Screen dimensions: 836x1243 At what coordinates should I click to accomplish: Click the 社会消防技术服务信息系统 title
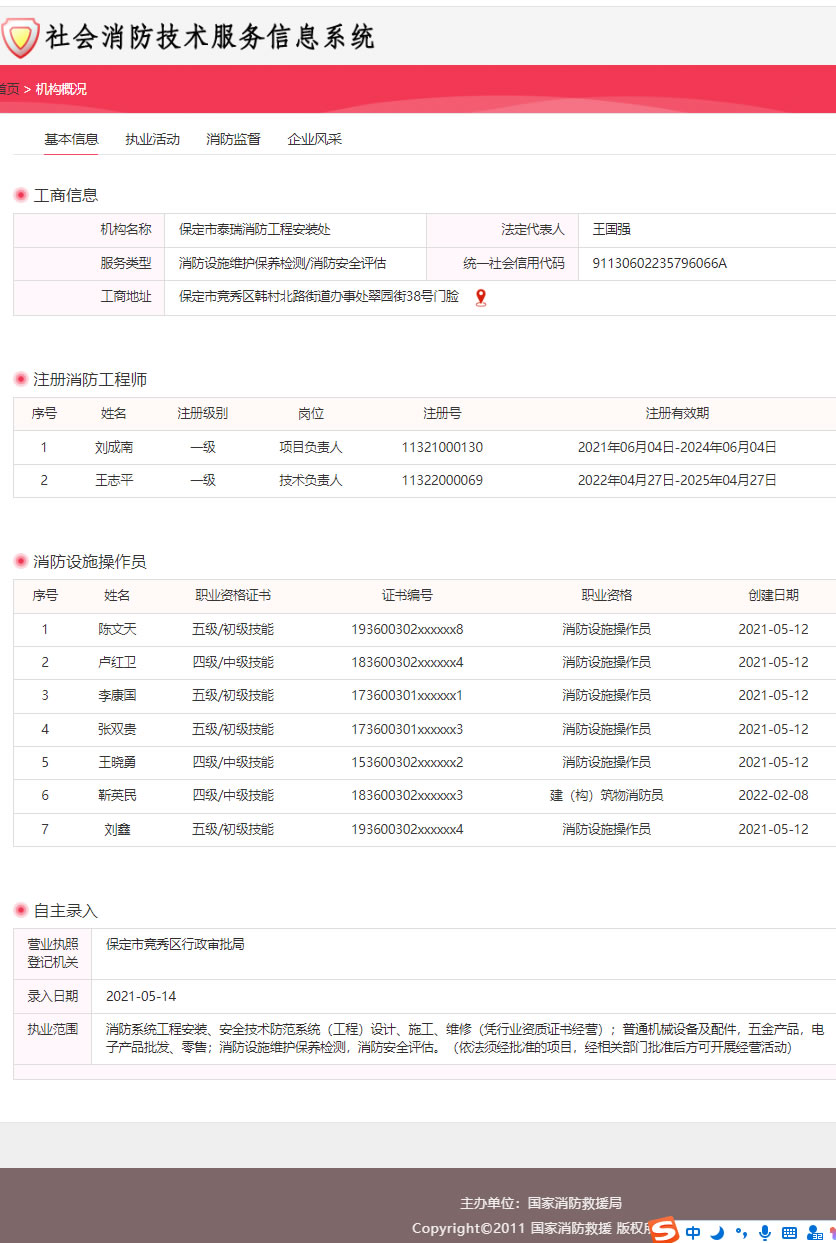pyautogui.click(x=209, y=37)
